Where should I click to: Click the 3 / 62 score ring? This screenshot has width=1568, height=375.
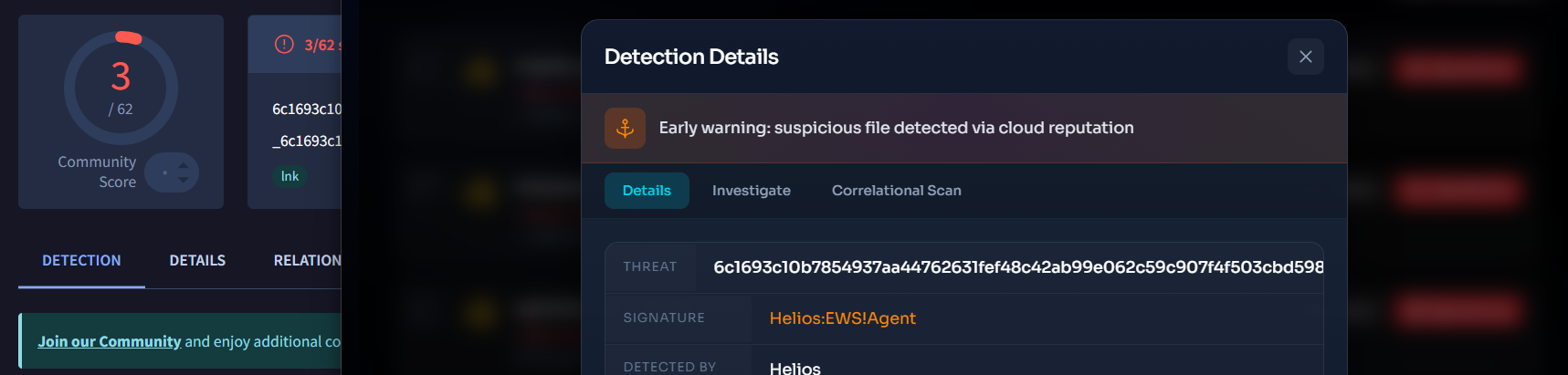pos(121,89)
